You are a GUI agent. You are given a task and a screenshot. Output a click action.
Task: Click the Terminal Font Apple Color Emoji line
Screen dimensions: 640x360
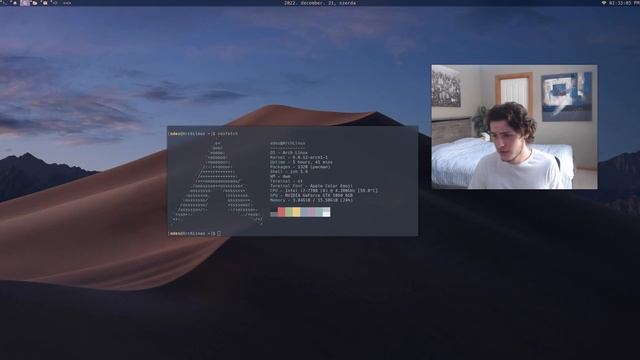coord(311,186)
